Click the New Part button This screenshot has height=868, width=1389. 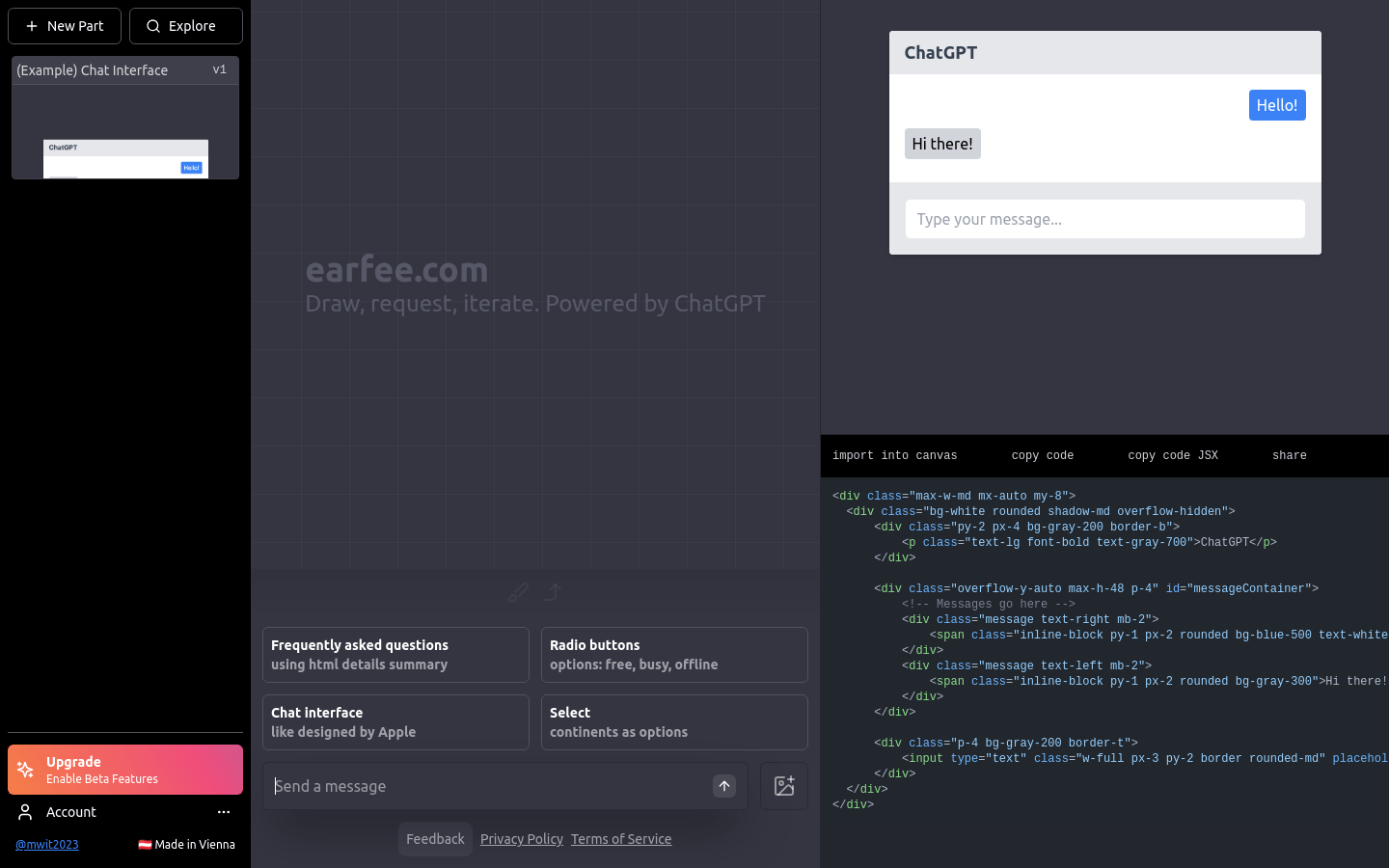coord(65,26)
